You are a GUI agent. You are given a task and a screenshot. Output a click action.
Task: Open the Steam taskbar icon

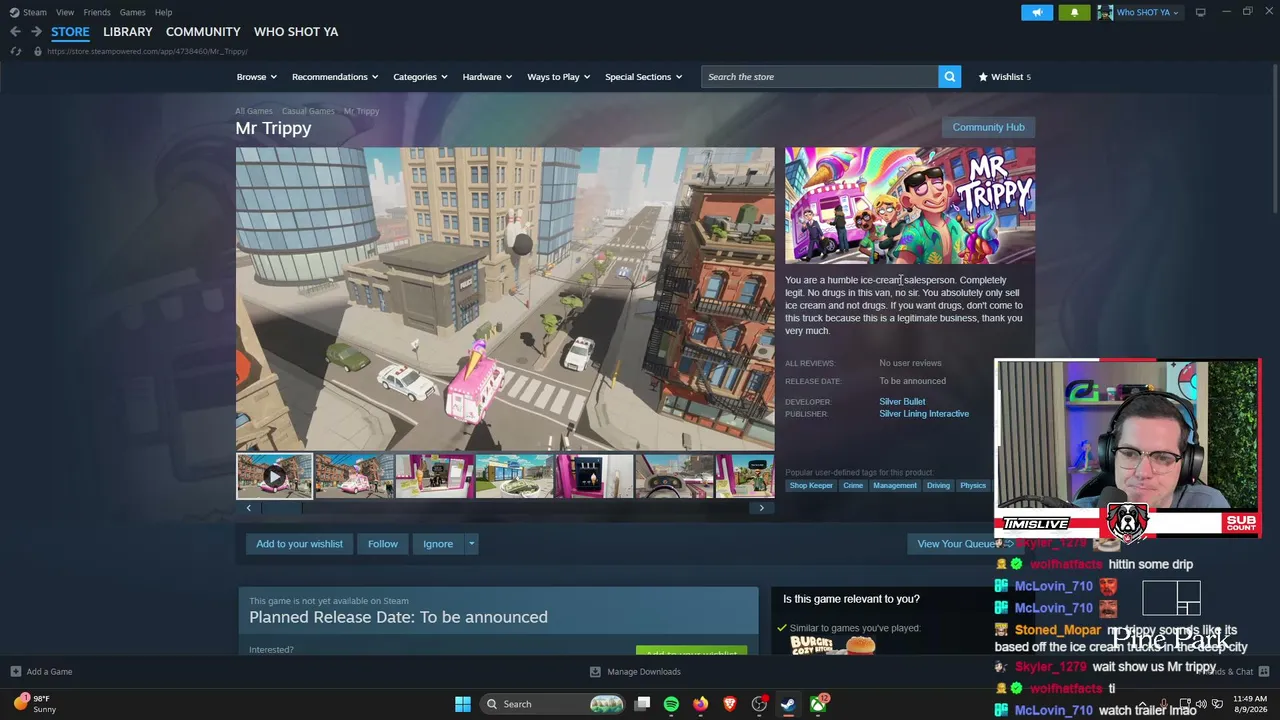tap(788, 704)
